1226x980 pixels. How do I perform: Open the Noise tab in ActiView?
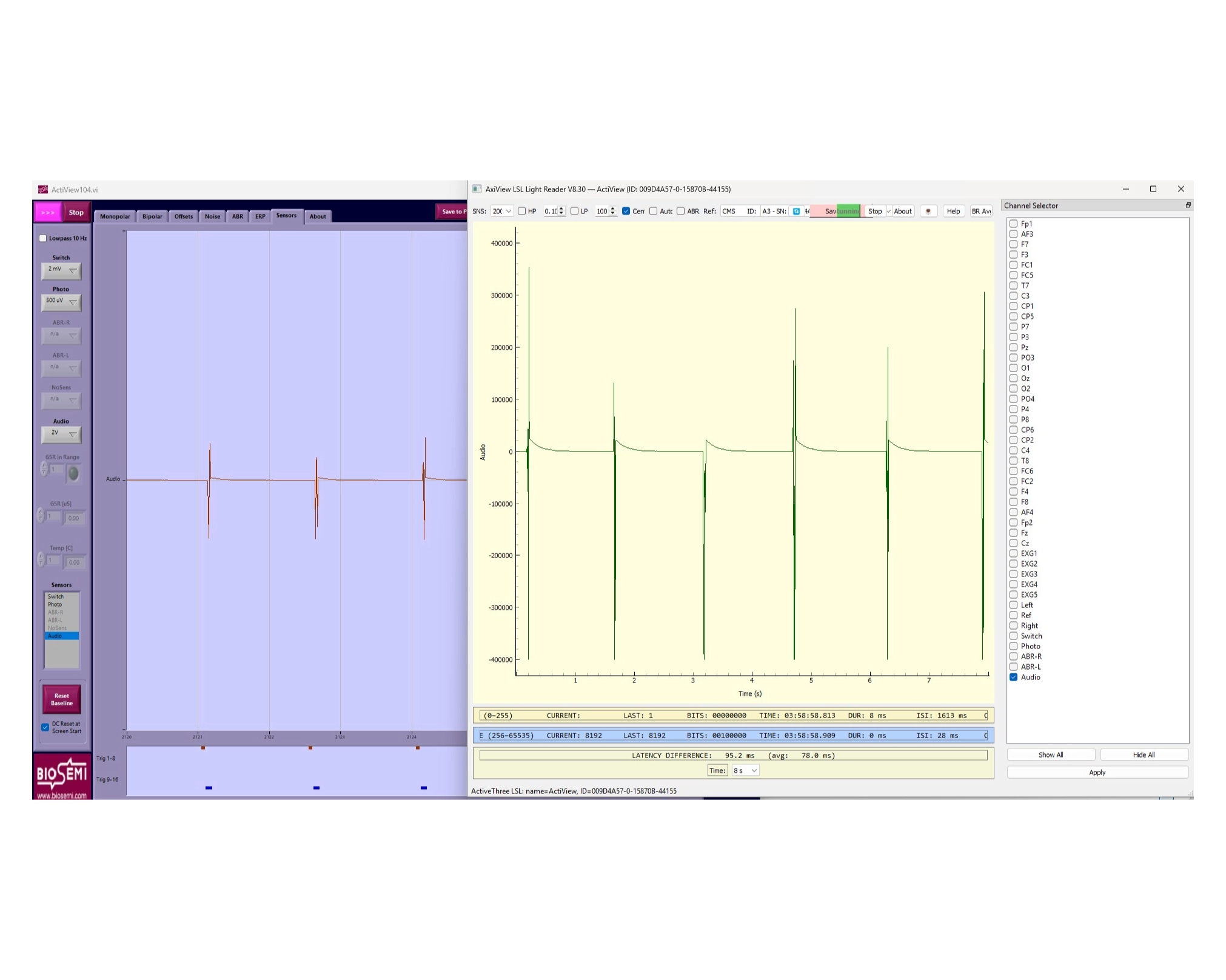click(x=212, y=216)
